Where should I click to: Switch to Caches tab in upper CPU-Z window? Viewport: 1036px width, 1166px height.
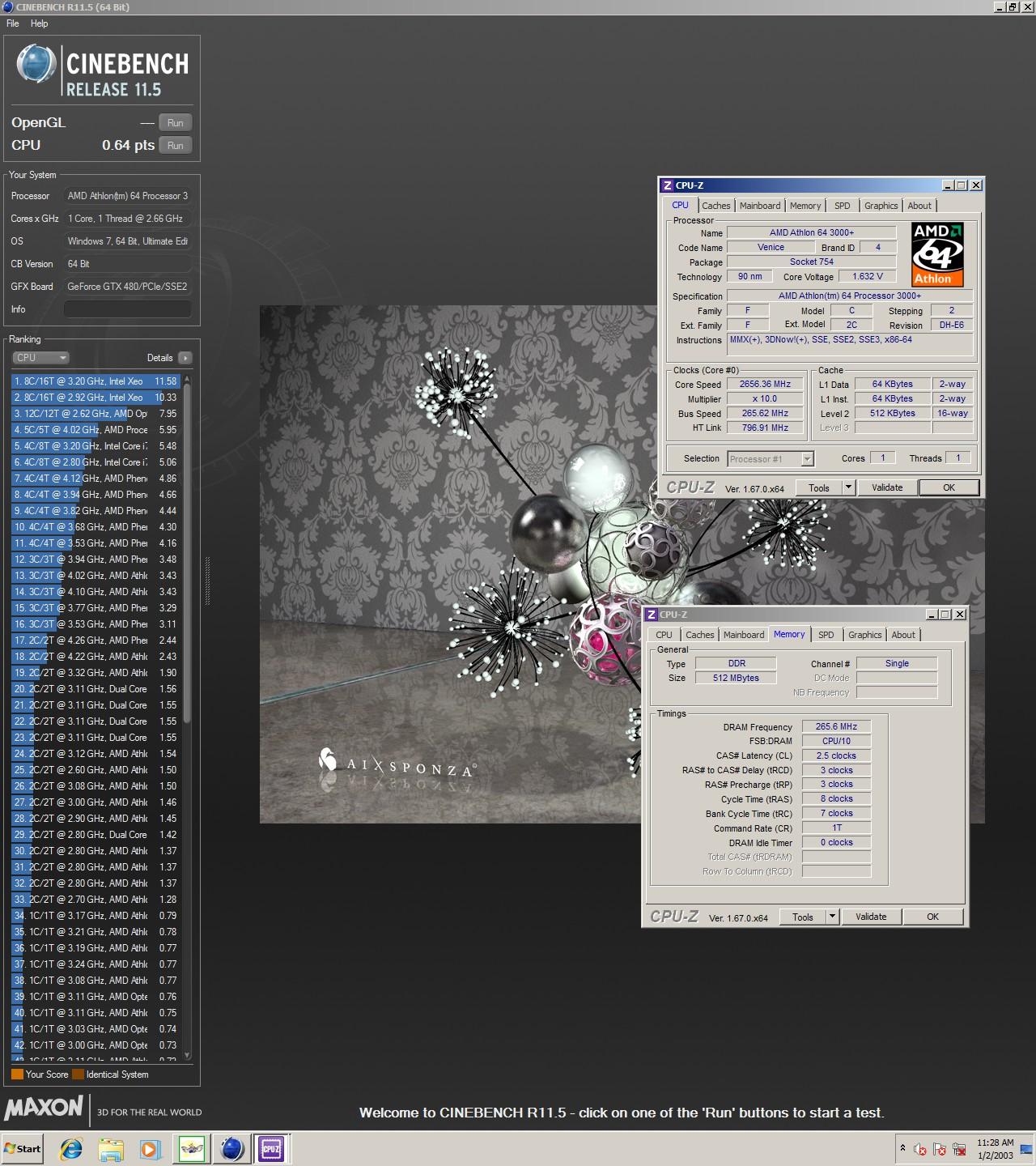coord(716,206)
